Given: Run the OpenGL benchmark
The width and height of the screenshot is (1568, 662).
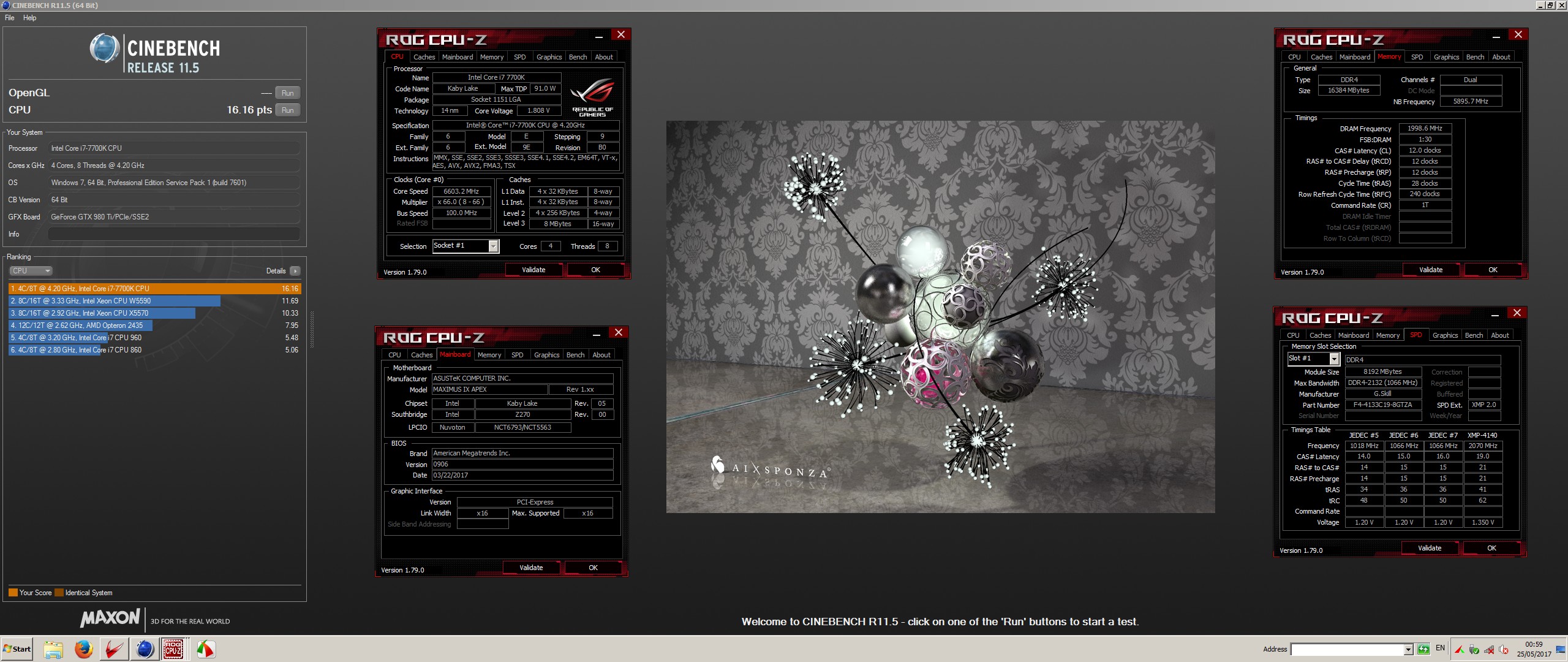Looking at the screenshot, I should pos(287,93).
